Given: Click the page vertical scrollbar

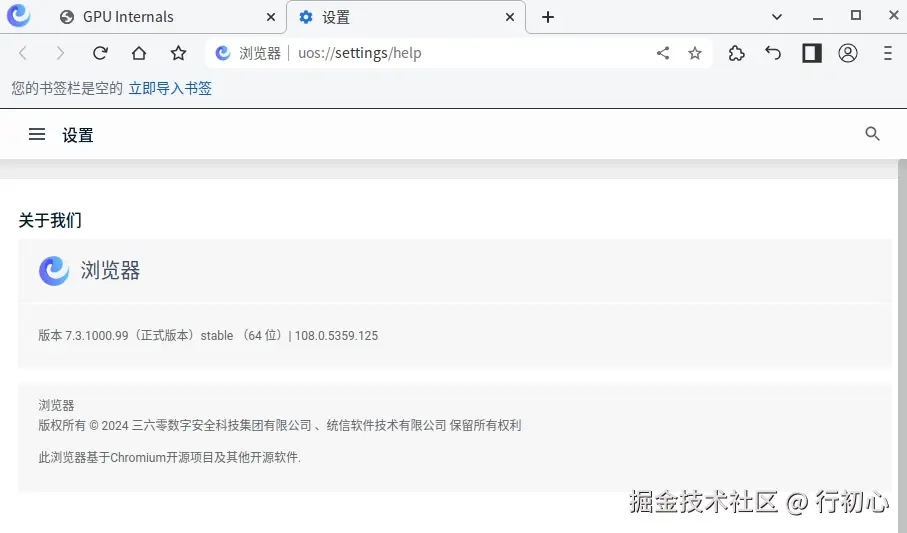Looking at the screenshot, I should coord(902,346).
